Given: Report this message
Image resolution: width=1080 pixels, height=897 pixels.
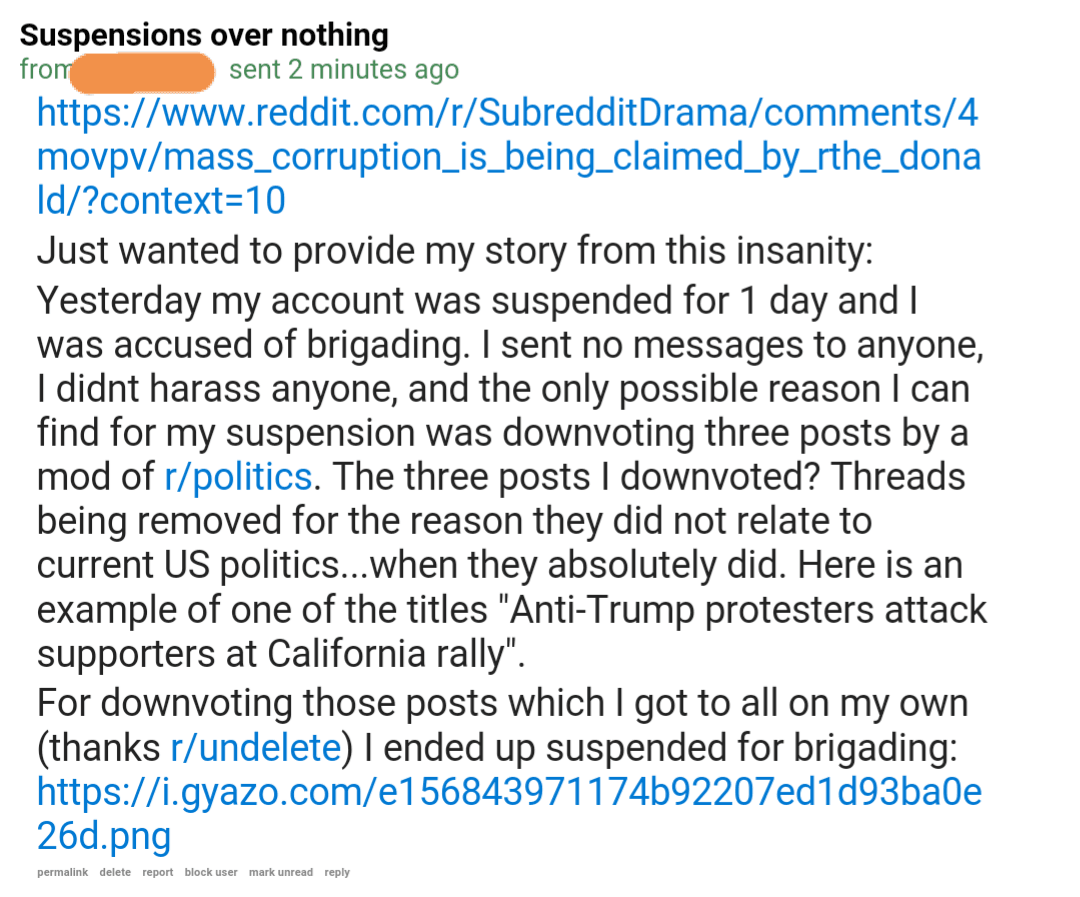Looking at the screenshot, I should coord(158,872).
